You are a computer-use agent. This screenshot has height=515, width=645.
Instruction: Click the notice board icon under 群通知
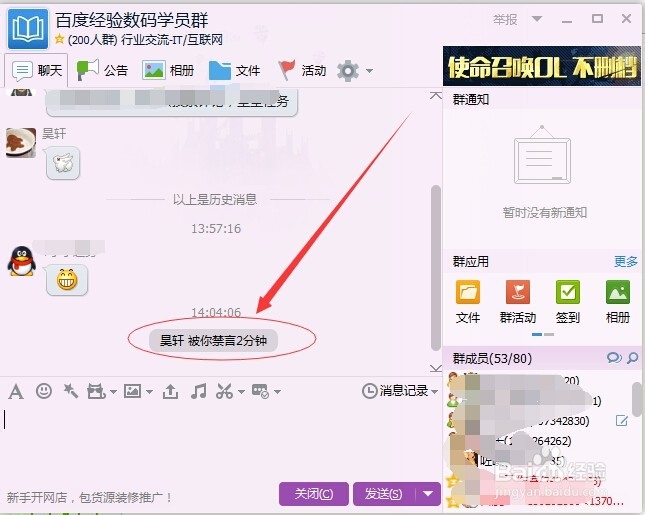(542, 155)
